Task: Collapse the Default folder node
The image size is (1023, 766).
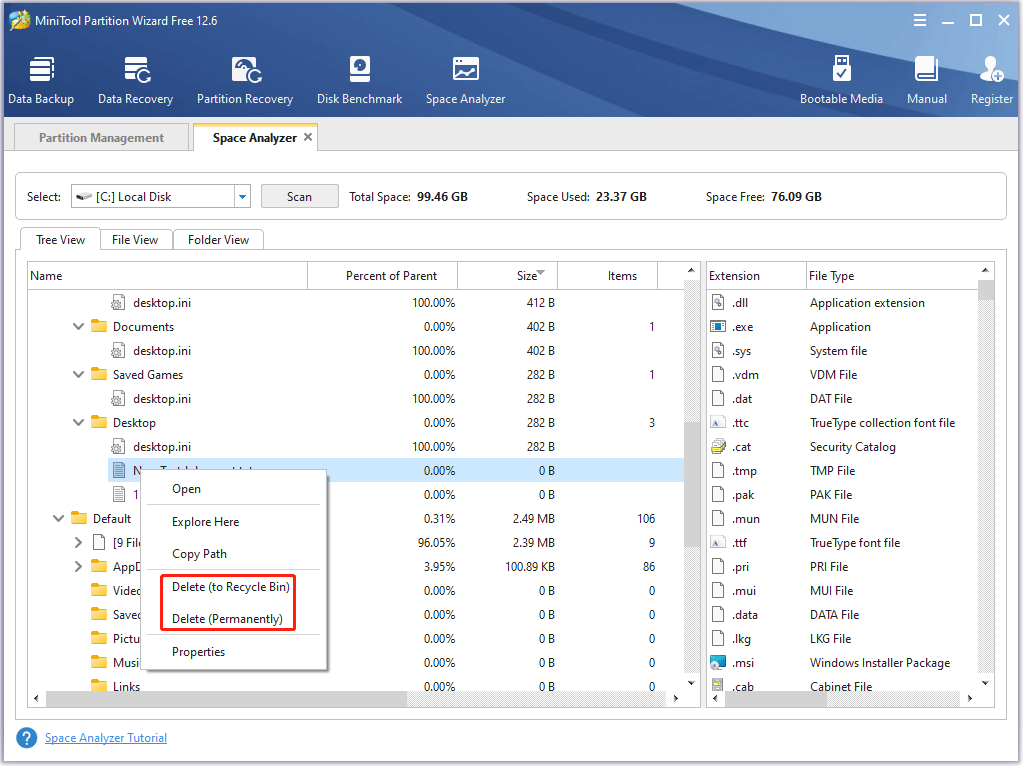Action: 58,518
